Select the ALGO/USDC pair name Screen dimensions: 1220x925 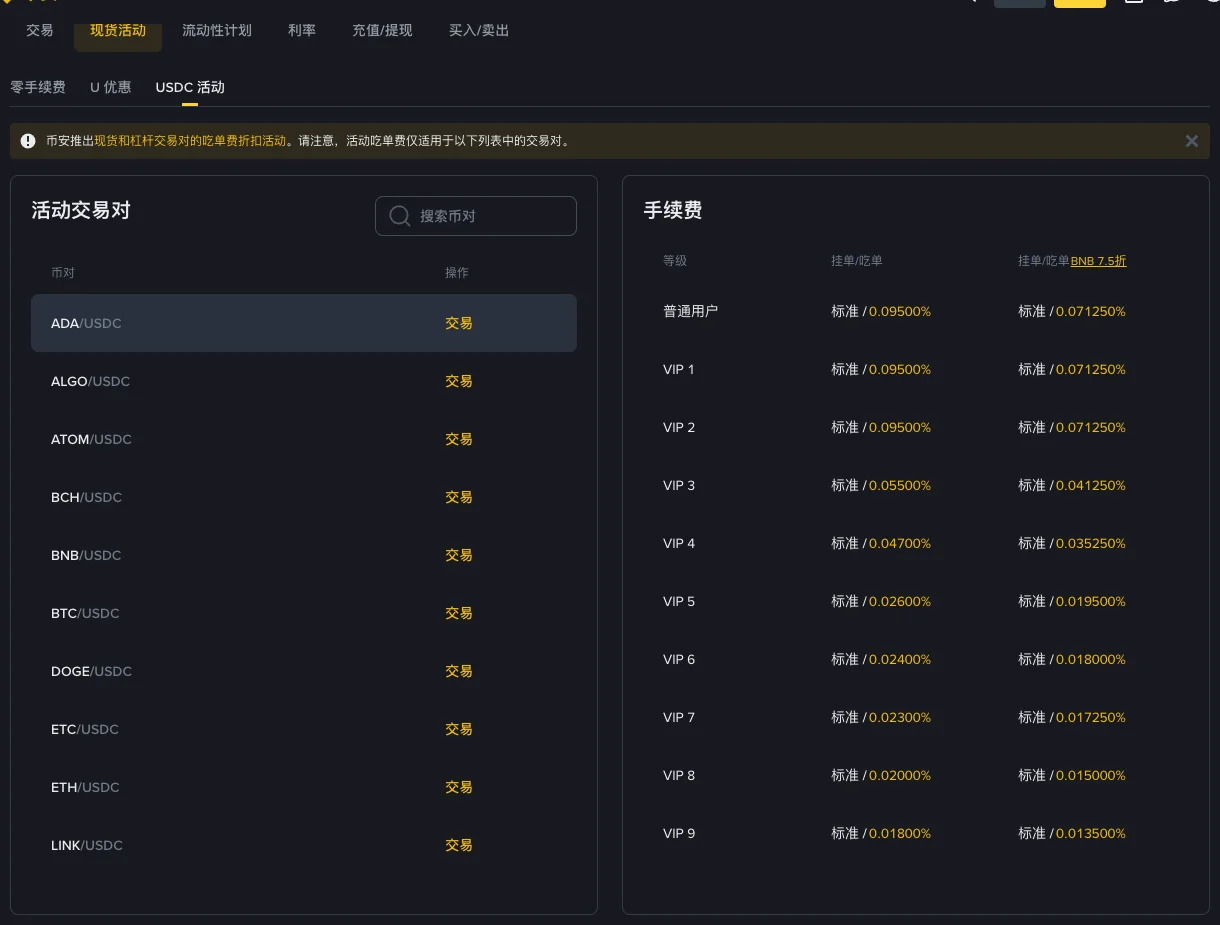90,381
